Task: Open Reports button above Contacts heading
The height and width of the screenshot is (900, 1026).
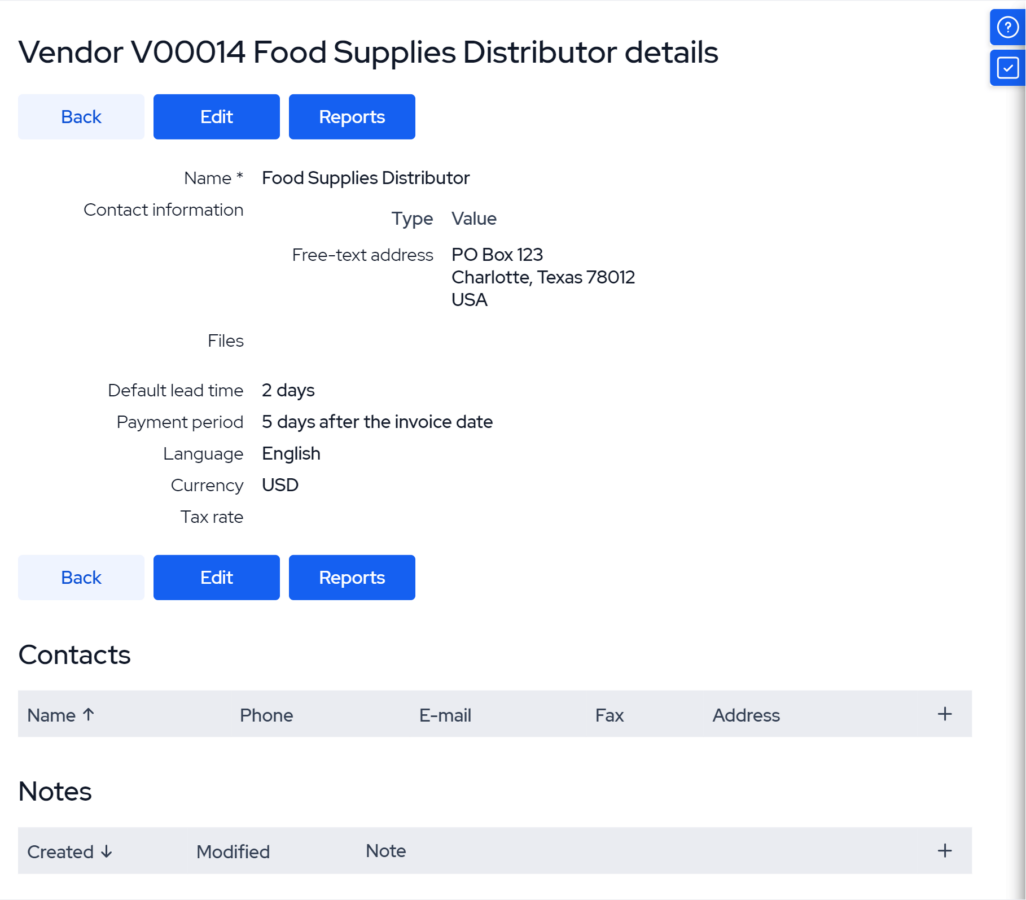Action: 351,578
